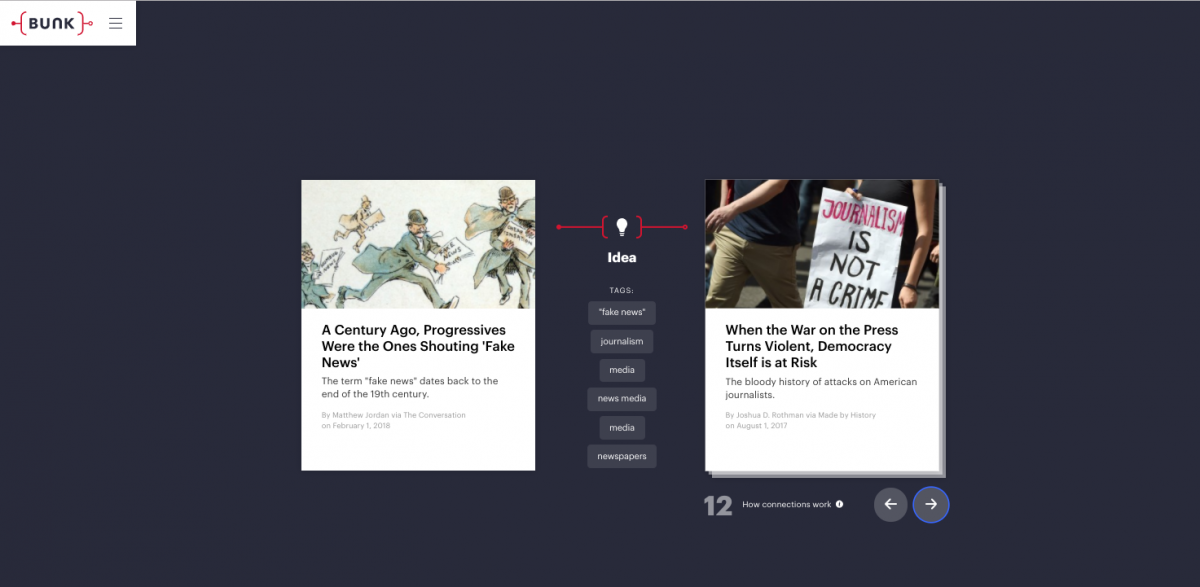Click the How connections work link
The image size is (1200, 587).
(786, 505)
